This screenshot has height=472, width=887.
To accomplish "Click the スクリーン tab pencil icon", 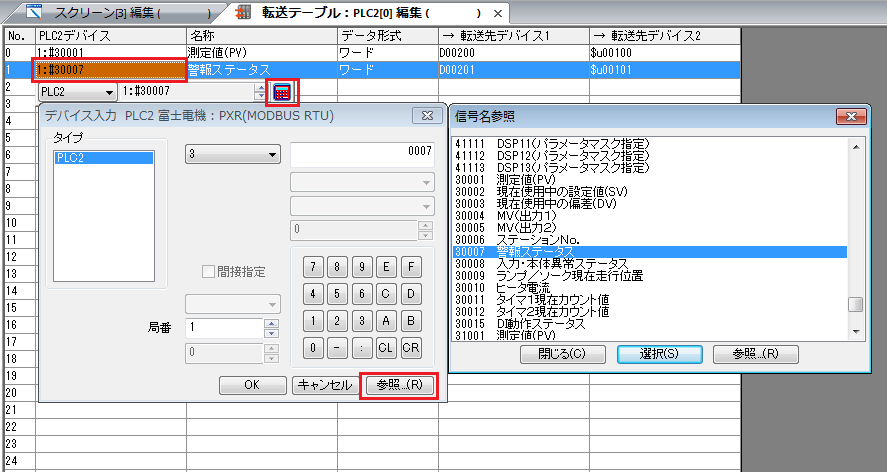I will pyautogui.click(x=35, y=13).
